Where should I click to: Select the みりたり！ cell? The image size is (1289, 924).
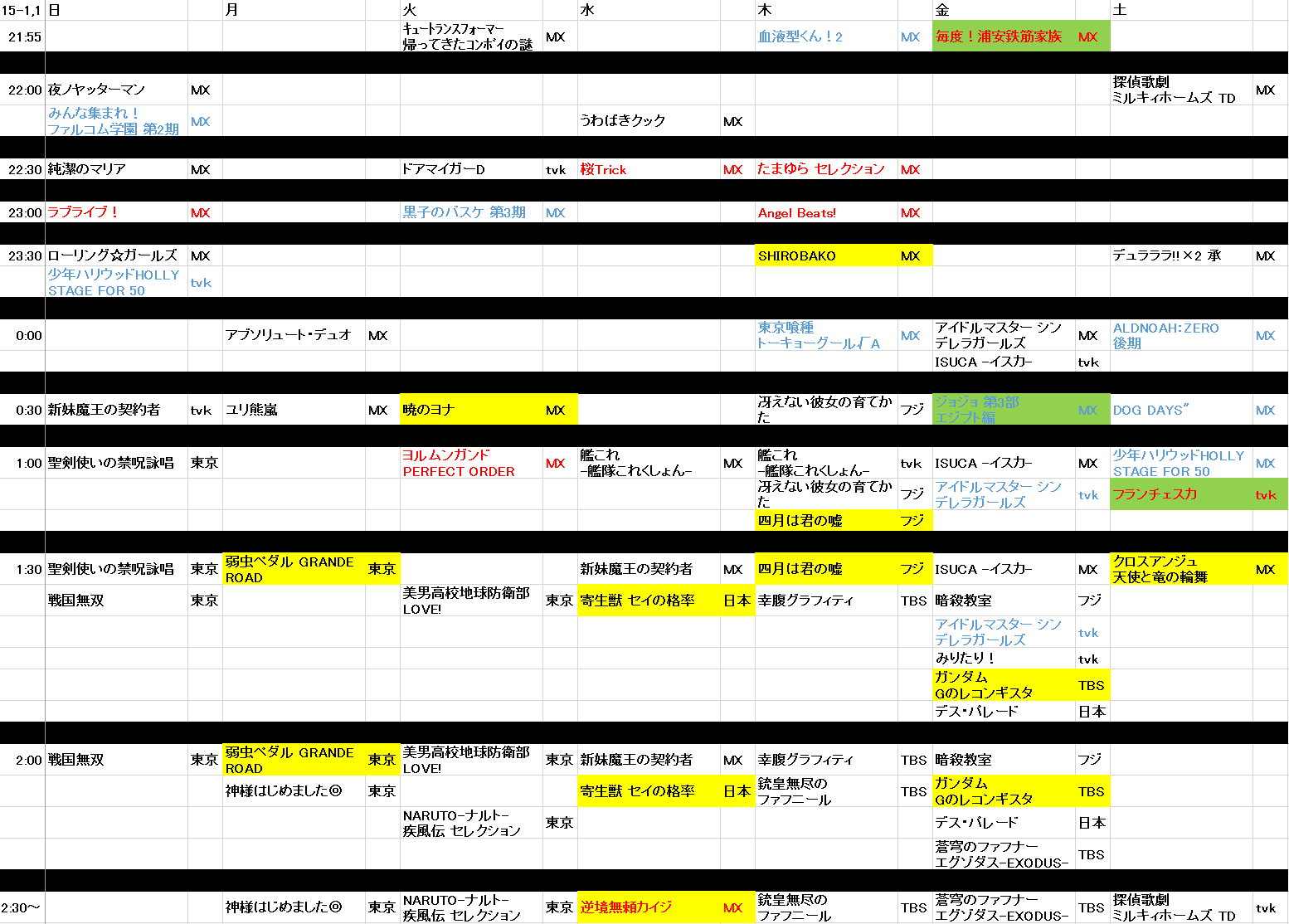pos(1004,659)
